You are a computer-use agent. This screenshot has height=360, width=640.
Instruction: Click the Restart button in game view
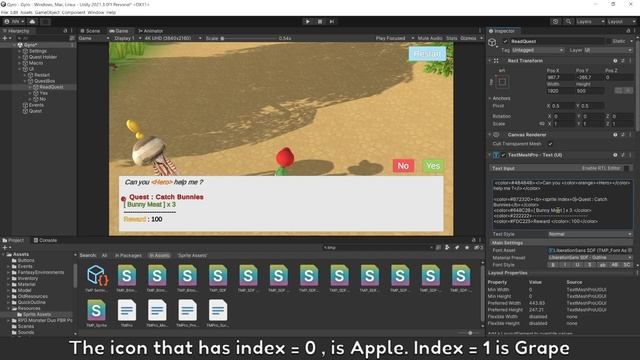[427, 53]
